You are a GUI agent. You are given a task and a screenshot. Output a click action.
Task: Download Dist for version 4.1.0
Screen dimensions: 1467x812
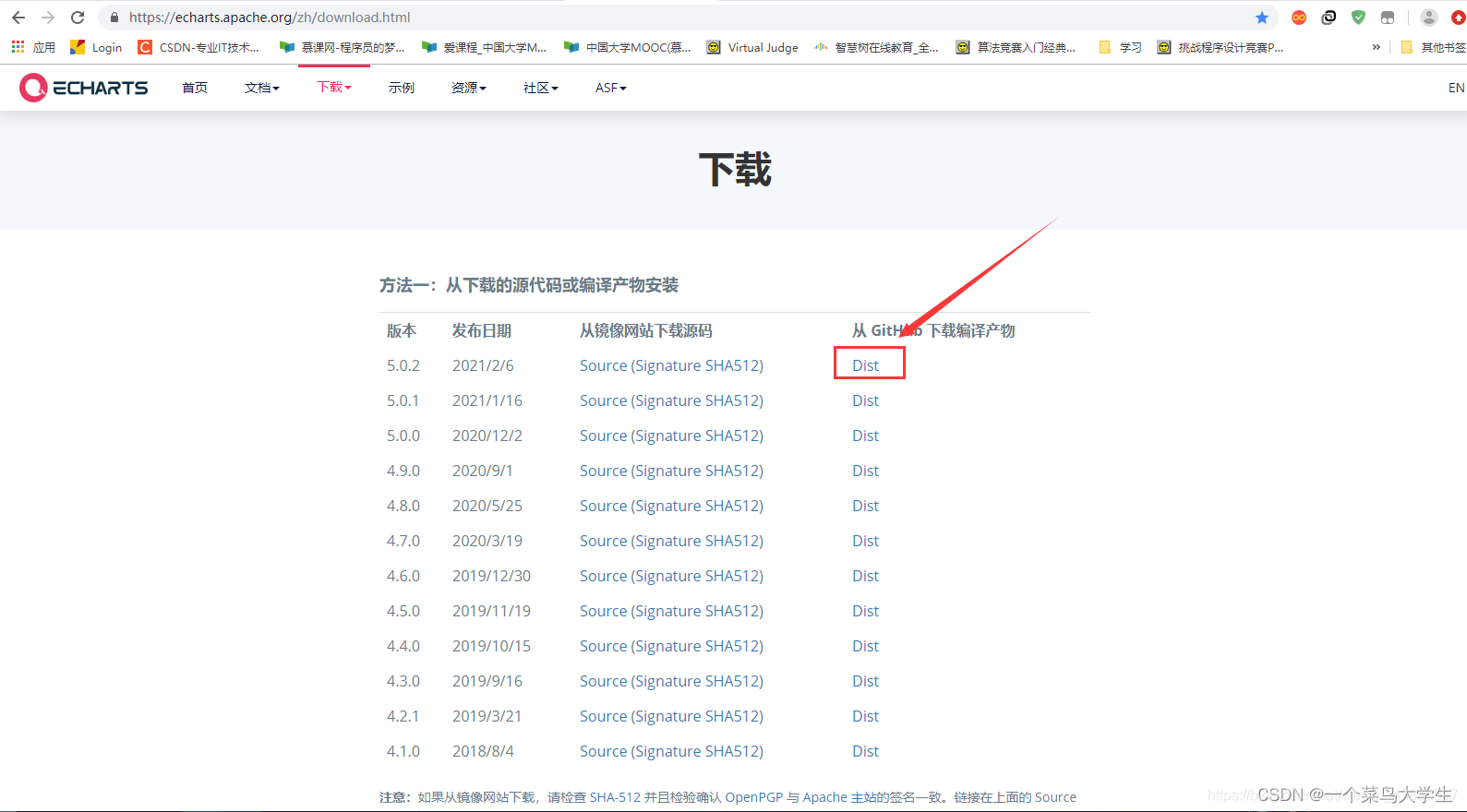coord(865,751)
